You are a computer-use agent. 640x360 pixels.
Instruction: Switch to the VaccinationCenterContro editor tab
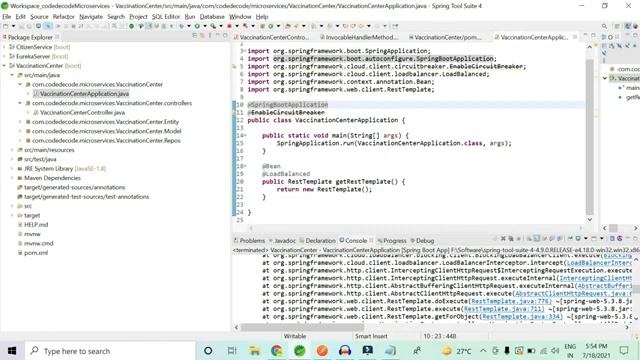tap(271, 37)
